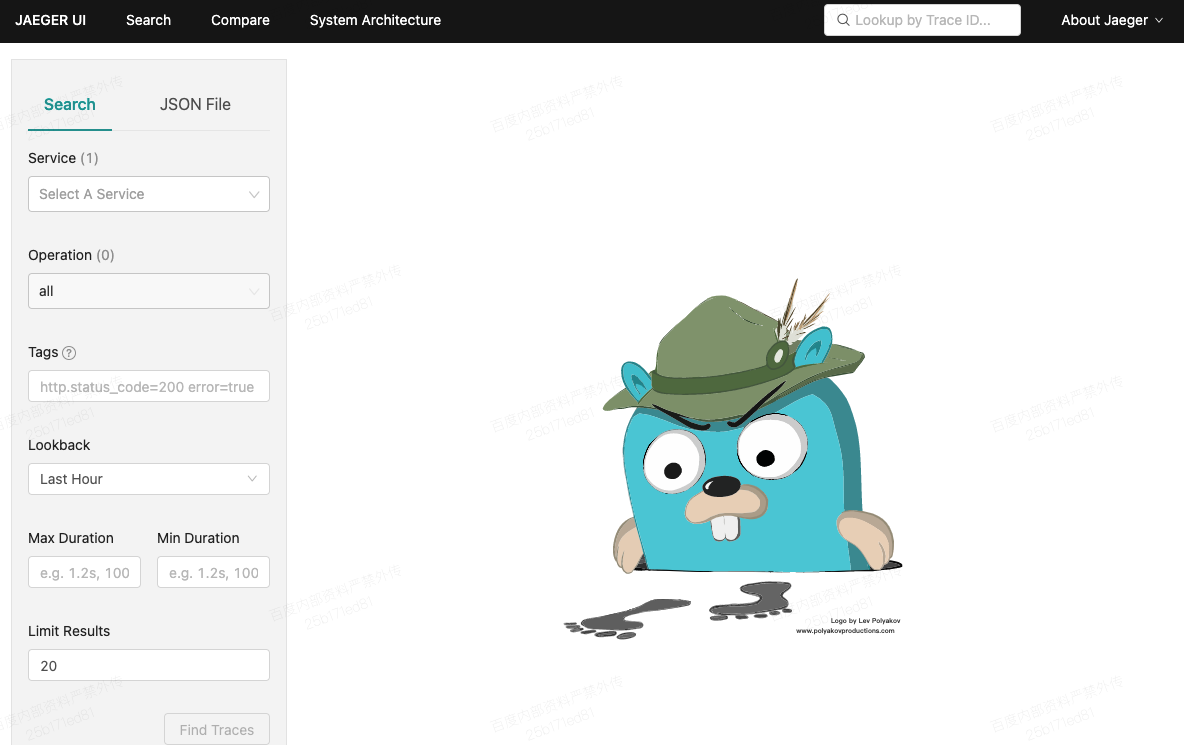The width and height of the screenshot is (1184, 745).
Task: Click the Lookup by Trace ID field
Action: coord(922,20)
